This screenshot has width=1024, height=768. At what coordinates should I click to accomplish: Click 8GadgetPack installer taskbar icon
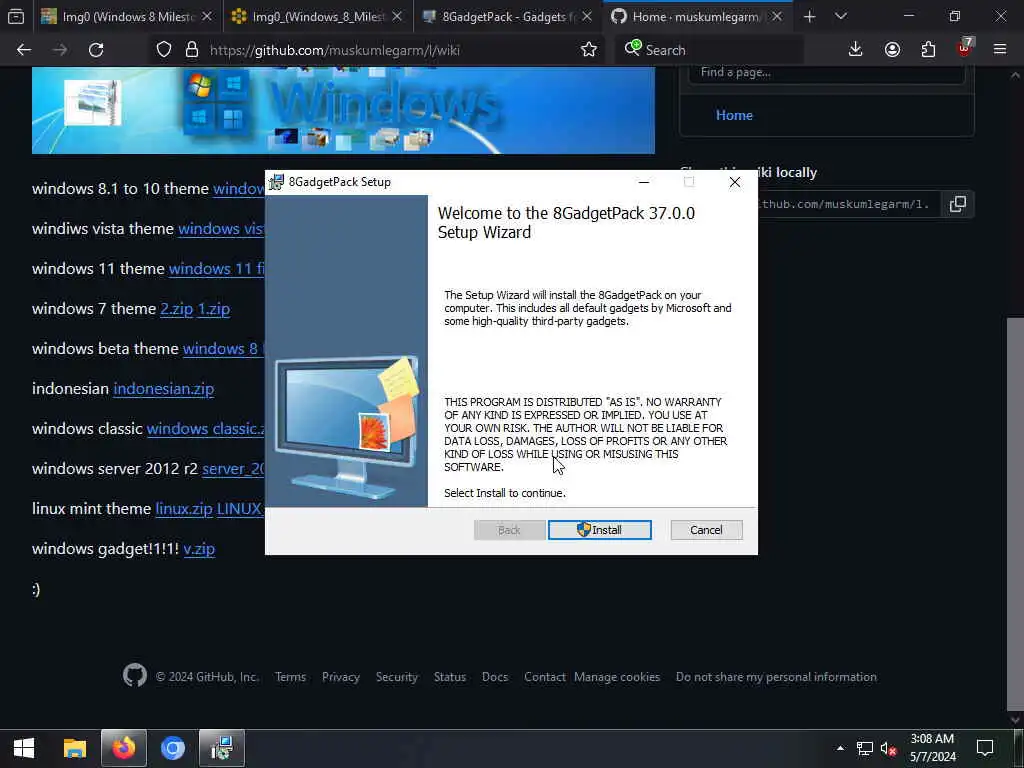pos(222,748)
